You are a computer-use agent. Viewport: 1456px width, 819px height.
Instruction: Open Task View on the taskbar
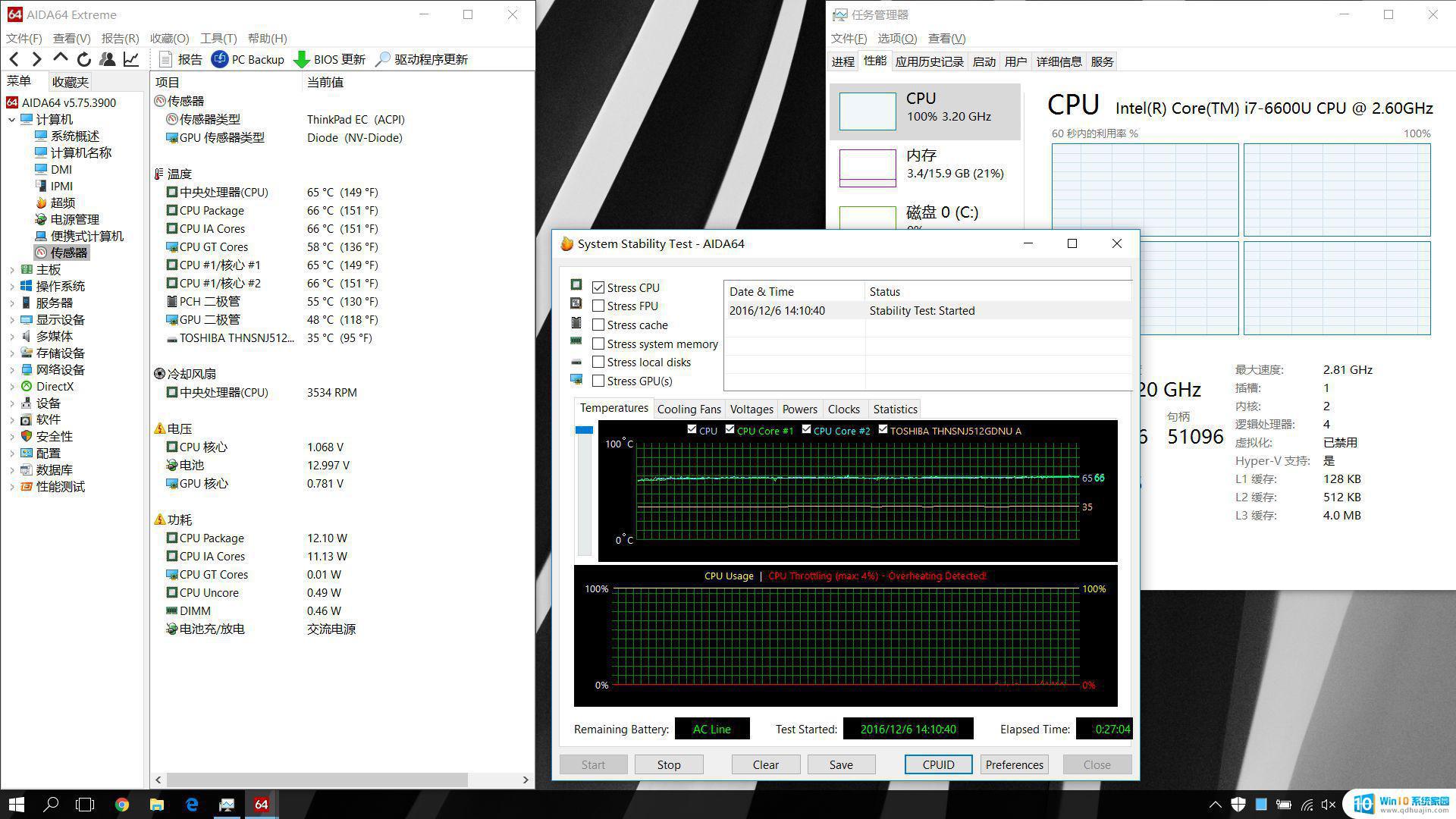[x=85, y=805]
